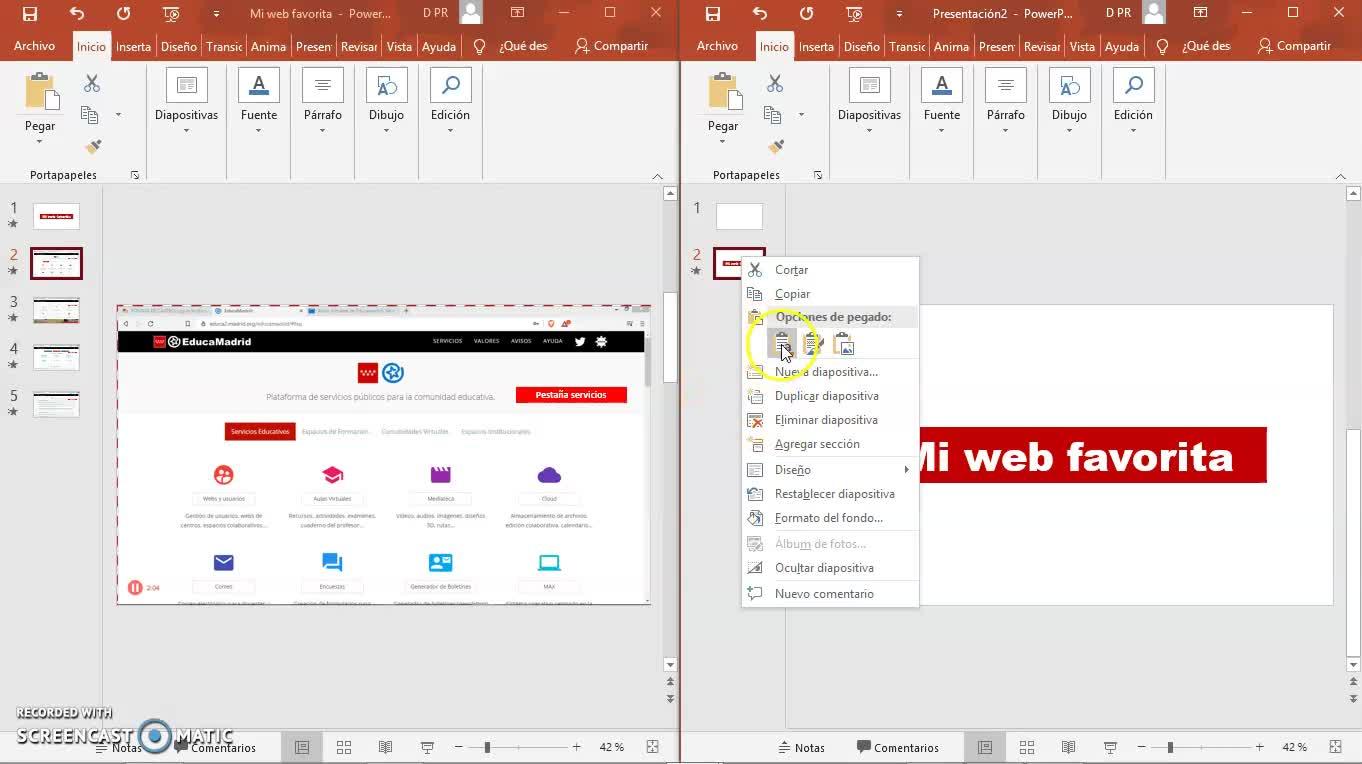Cut selection in Presentación2 ribbon
This screenshot has width=1362, height=764.
(775, 84)
